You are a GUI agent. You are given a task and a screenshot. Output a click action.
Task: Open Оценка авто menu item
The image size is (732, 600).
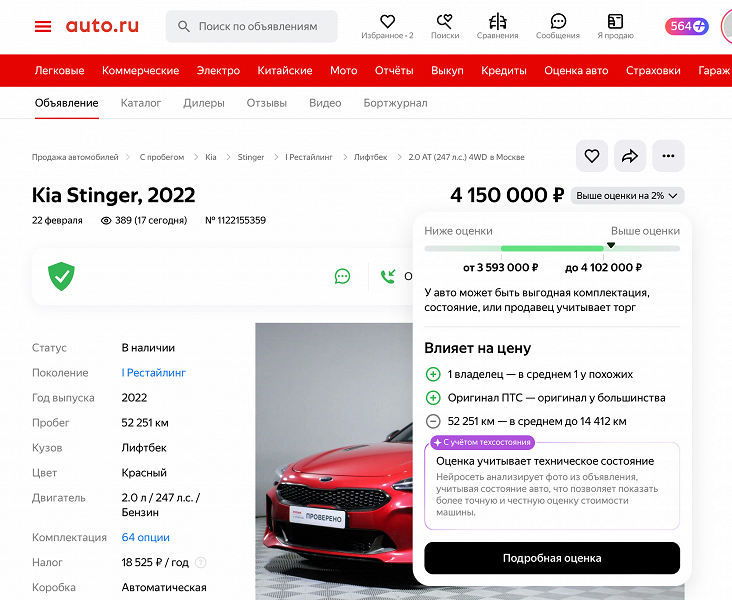click(x=576, y=71)
